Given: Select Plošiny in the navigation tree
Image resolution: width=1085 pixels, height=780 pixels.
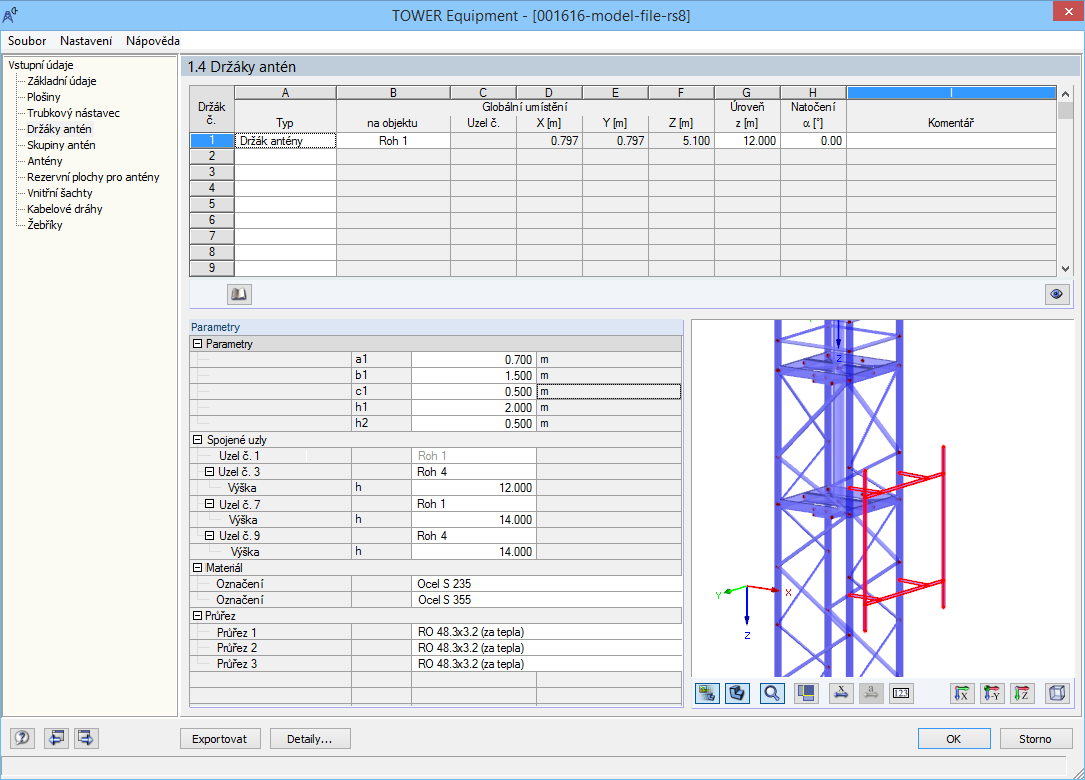Looking at the screenshot, I should (x=44, y=97).
